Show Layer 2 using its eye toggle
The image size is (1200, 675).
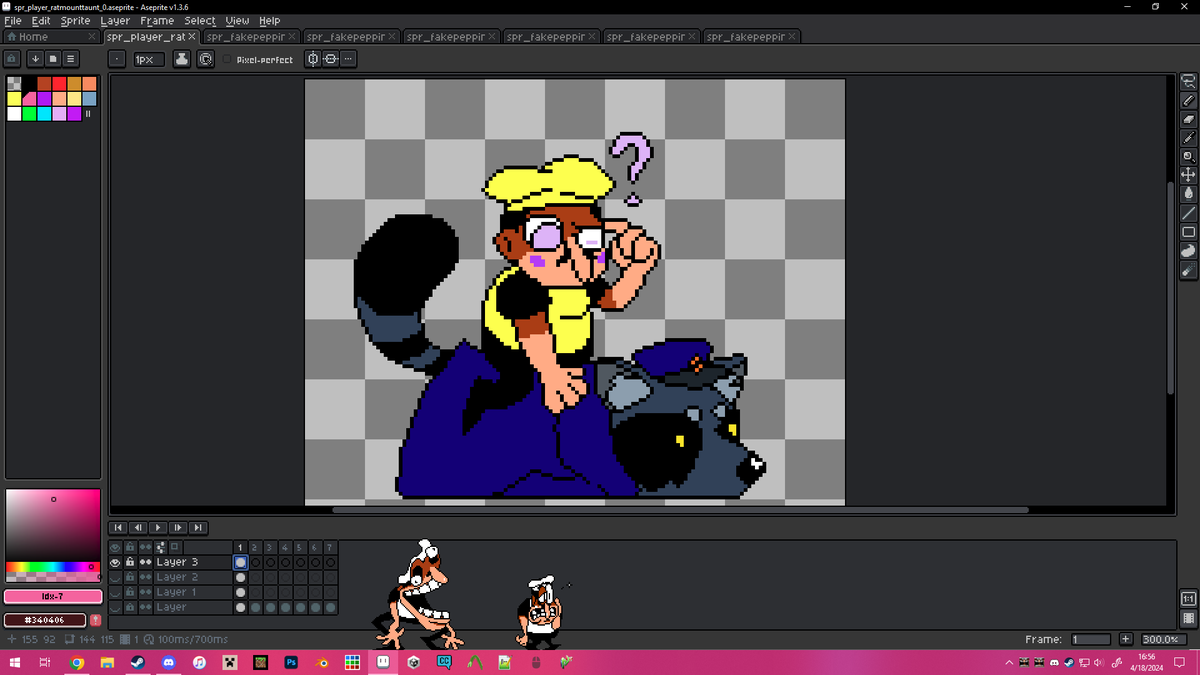(x=115, y=577)
